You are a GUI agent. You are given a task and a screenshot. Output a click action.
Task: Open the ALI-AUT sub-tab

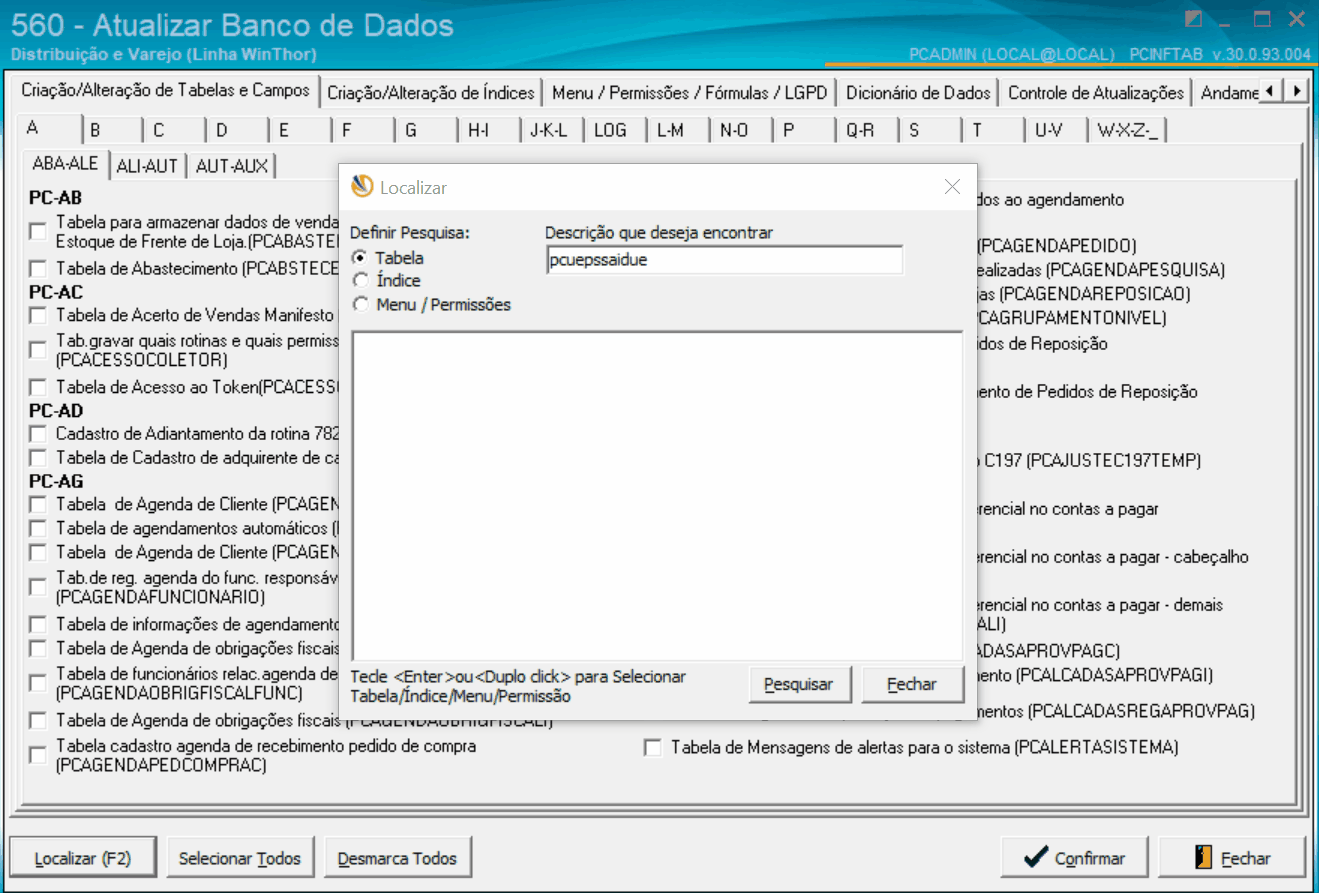(x=147, y=167)
